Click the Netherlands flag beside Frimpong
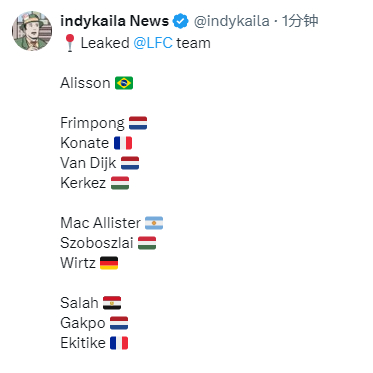 [x=138, y=123]
